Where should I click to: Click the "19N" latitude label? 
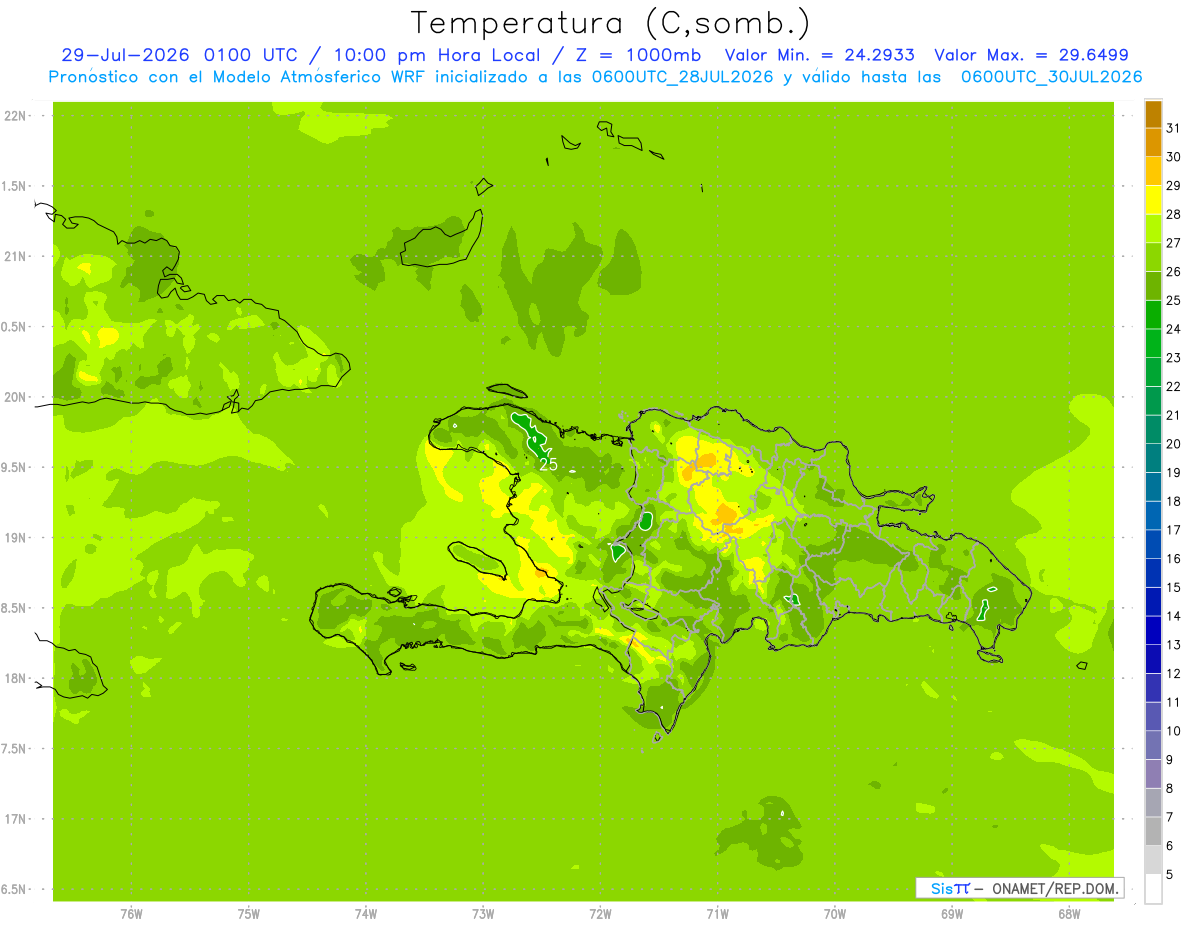[15, 538]
